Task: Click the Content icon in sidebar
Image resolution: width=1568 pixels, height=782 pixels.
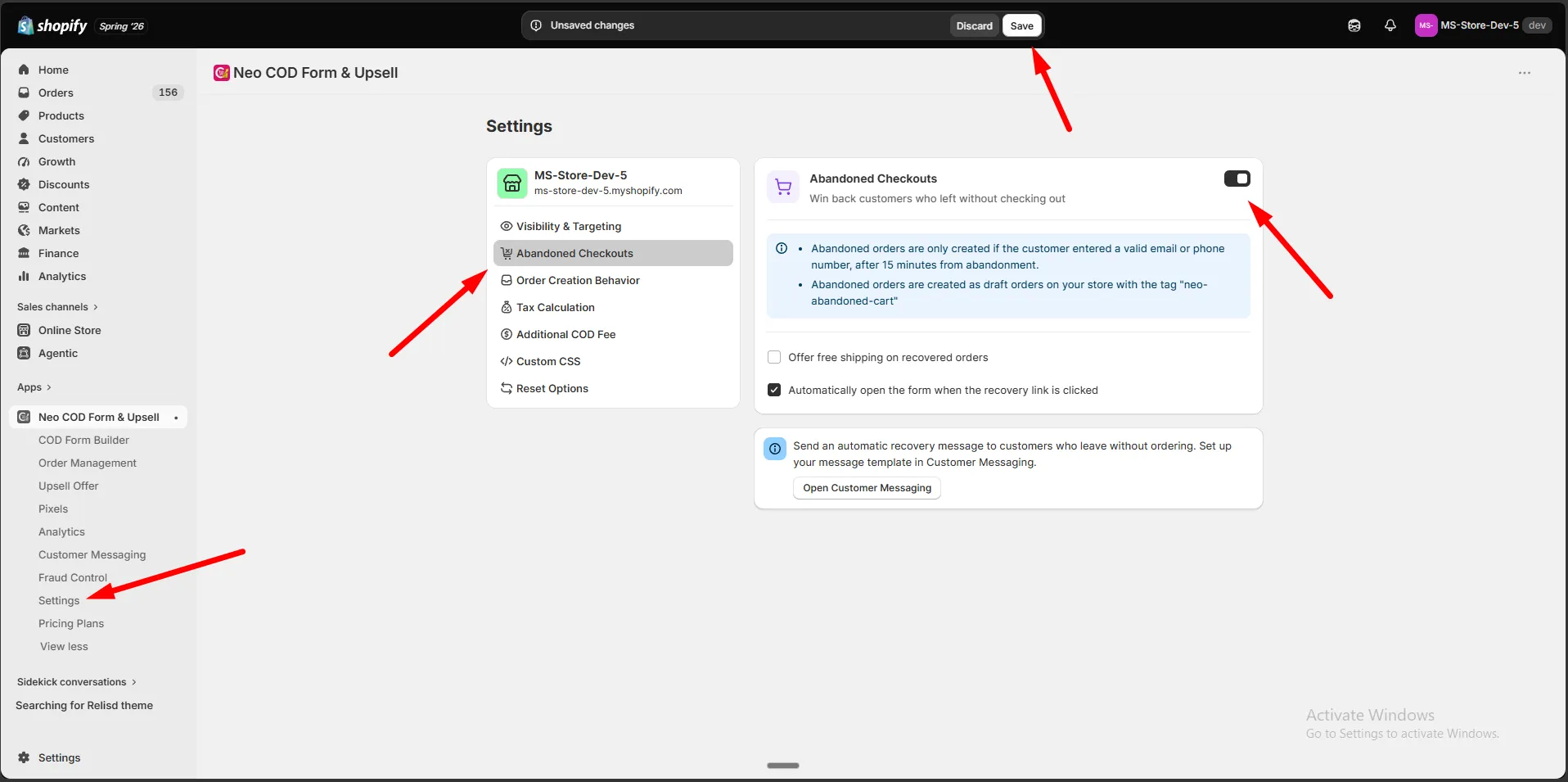Action: [24, 207]
